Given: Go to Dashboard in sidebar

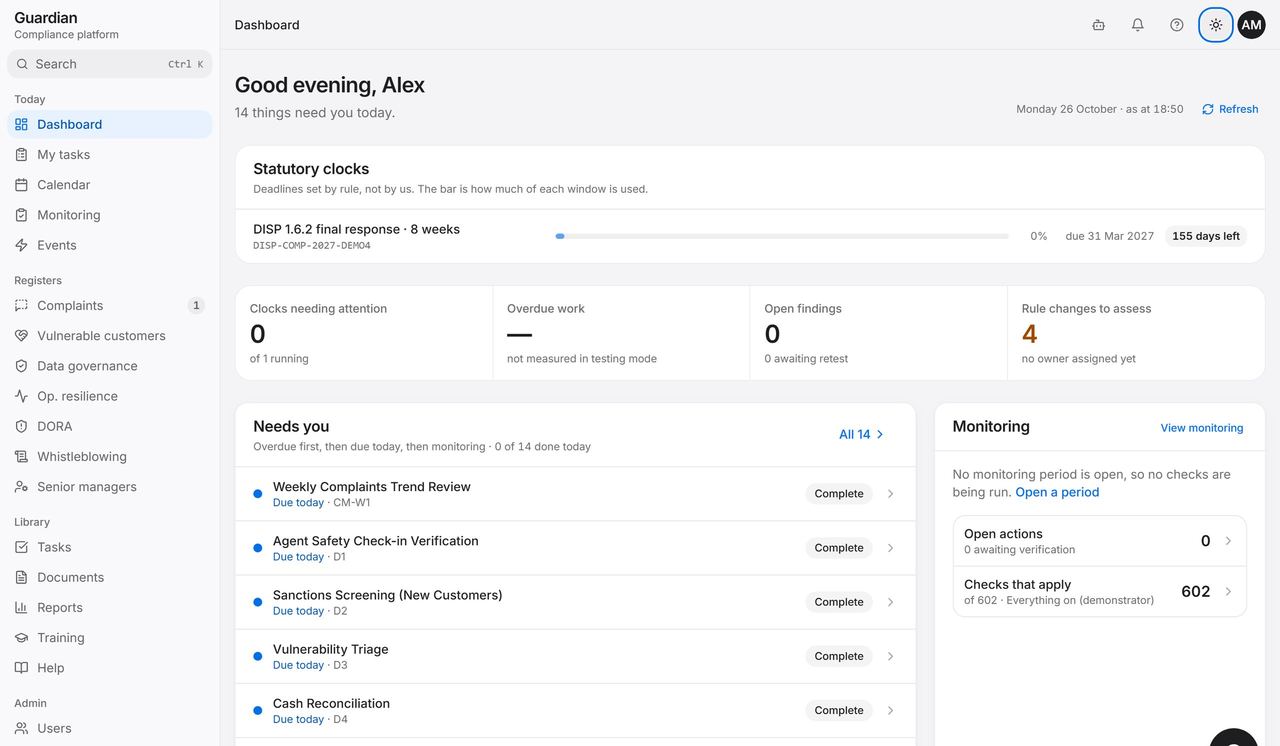Looking at the screenshot, I should coord(110,125).
